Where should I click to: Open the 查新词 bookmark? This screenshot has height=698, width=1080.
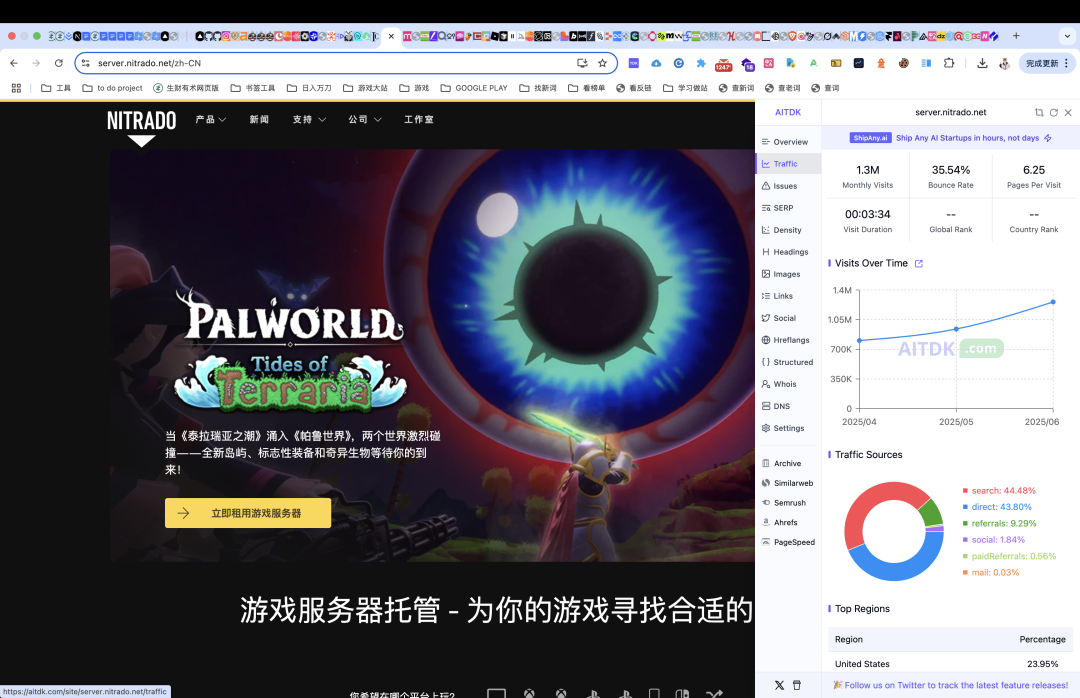tap(736, 88)
